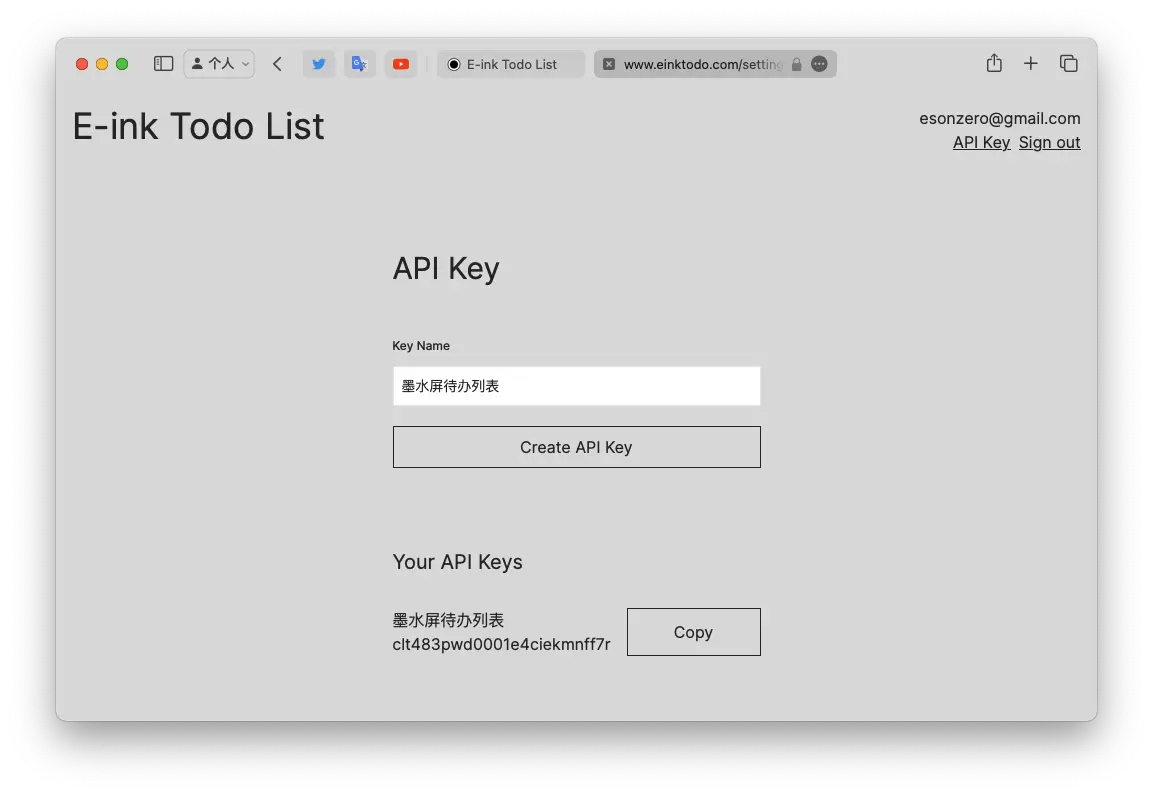
Task: Copy the 墨水屏待办列表 API key
Action: 693,631
